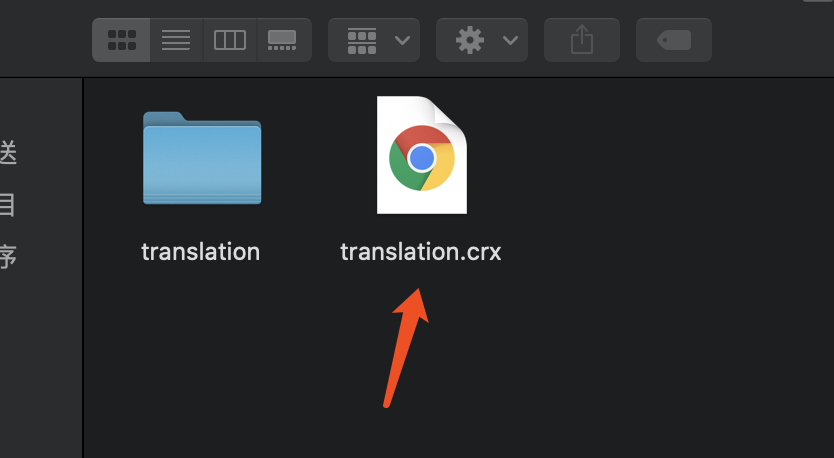Image resolution: width=834 pixels, height=458 pixels.
Task: Switch to icon view
Action: pyautogui.click(x=121, y=40)
